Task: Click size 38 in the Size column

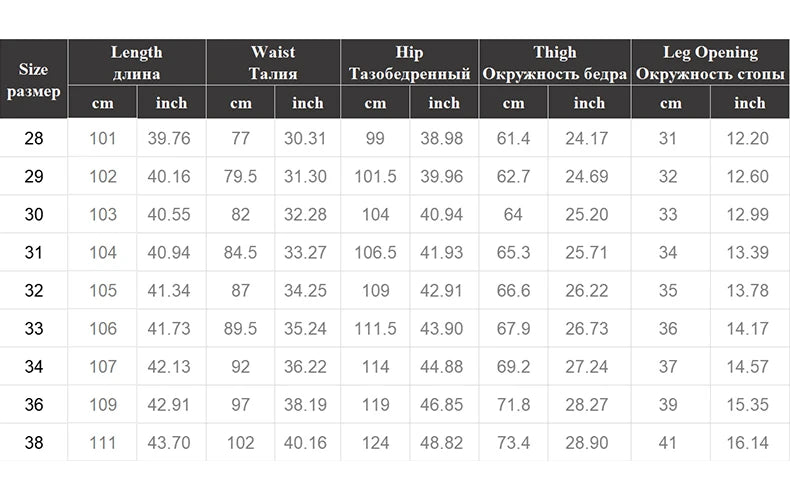Action: click(x=34, y=442)
